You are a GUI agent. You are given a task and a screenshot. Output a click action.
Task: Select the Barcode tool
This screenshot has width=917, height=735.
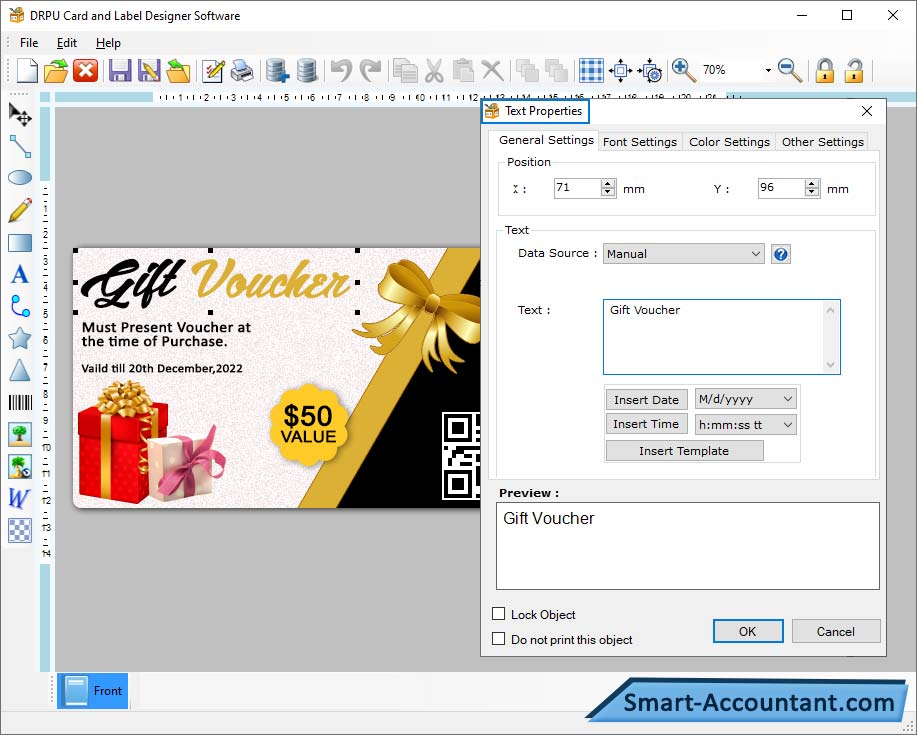(x=20, y=402)
